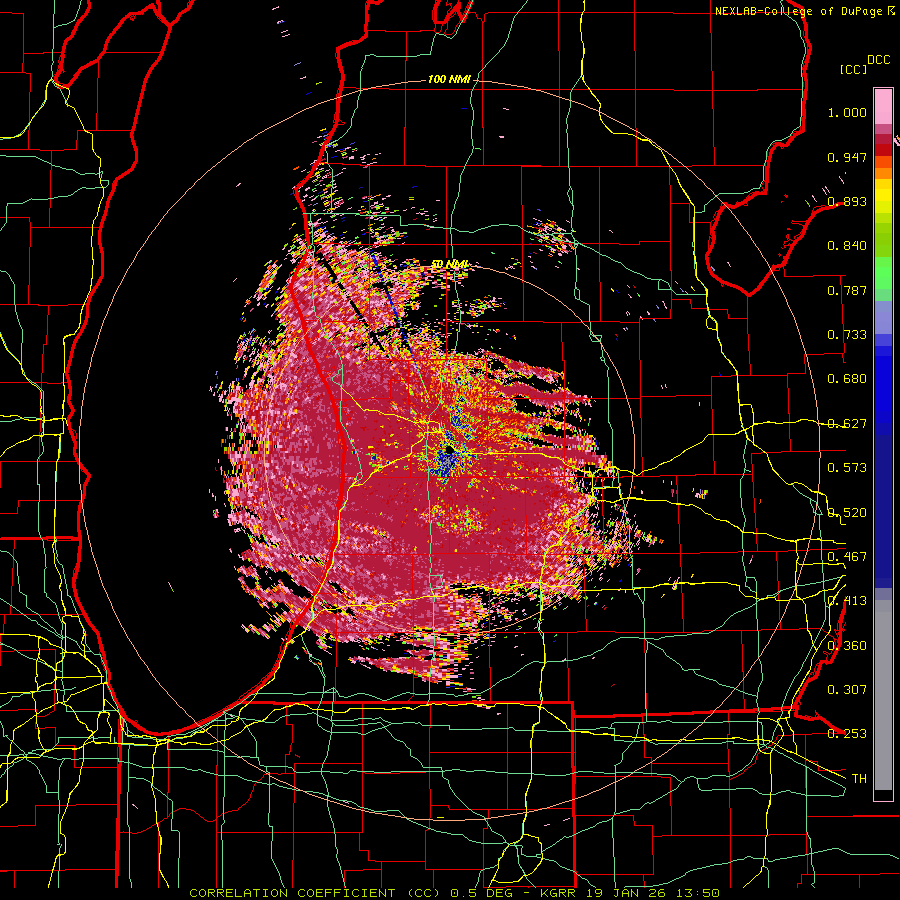
Task: Click the NEXLAB-College of DuPage watermark text
Action: pyautogui.click(x=798, y=11)
